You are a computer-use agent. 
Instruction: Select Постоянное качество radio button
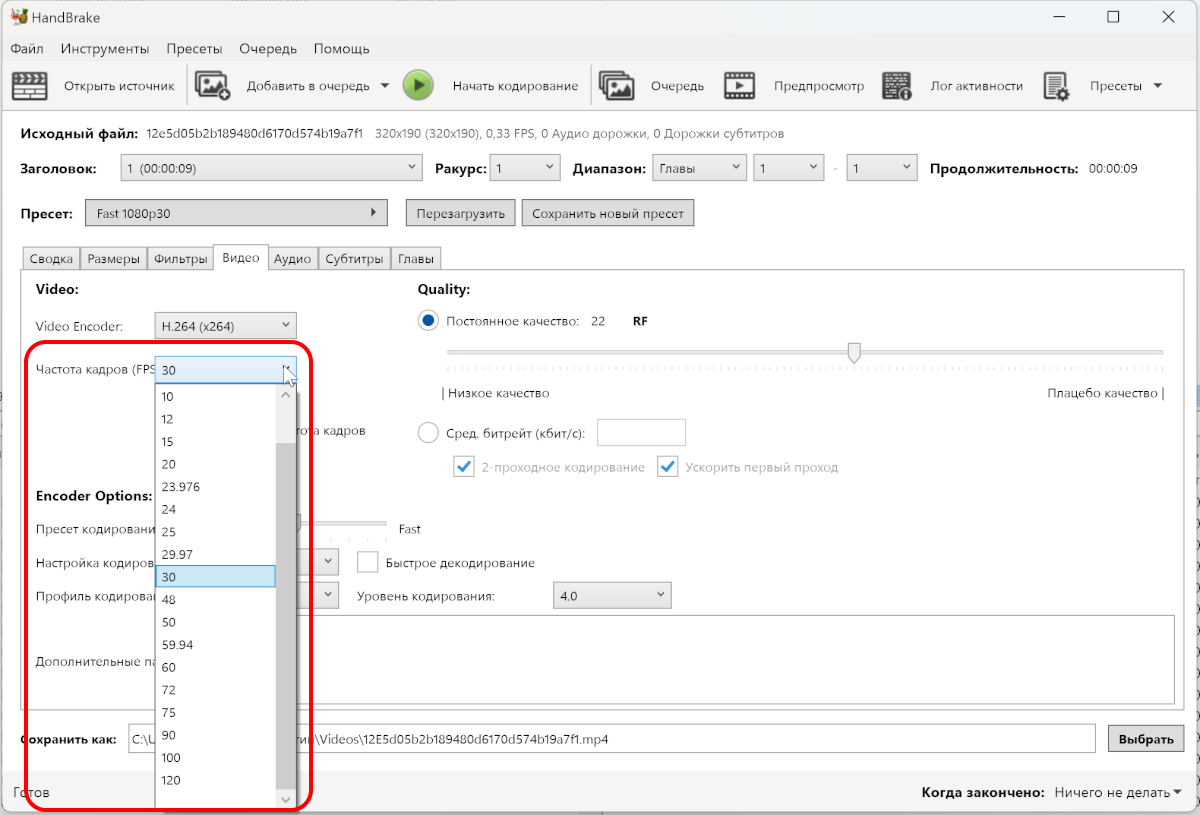point(428,321)
